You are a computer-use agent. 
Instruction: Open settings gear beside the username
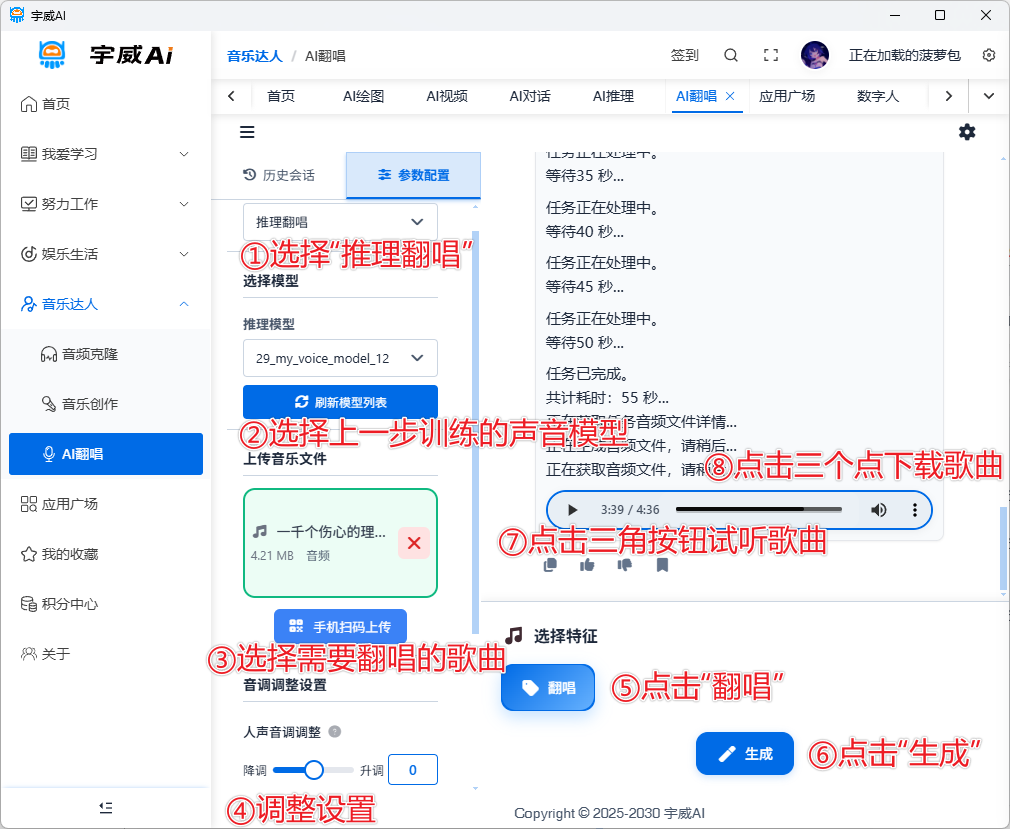(989, 55)
